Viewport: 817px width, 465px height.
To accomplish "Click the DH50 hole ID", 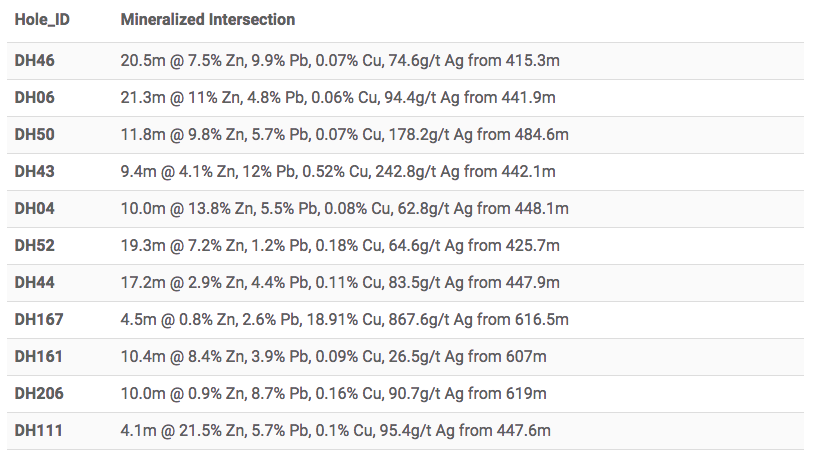I will pyautogui.click(x=34, y=135).
